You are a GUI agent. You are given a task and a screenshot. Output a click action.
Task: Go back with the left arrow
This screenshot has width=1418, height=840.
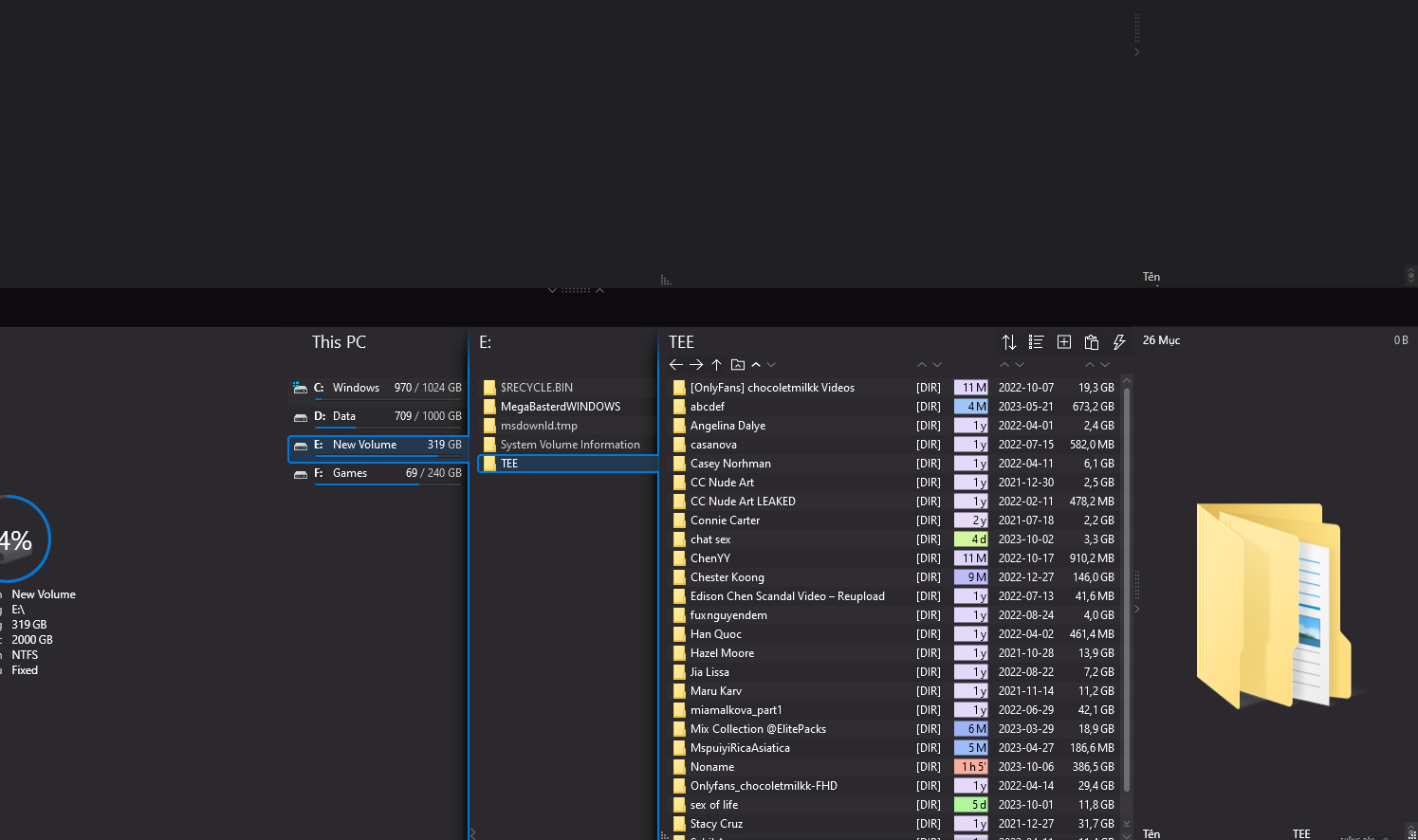point(676,364)
